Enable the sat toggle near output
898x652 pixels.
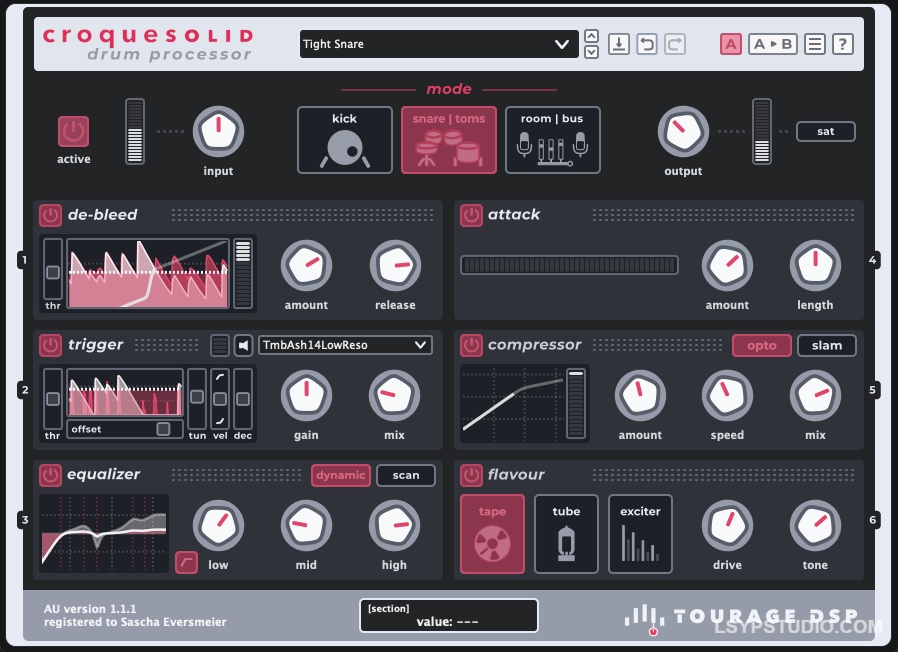click(x=826, y=131)
